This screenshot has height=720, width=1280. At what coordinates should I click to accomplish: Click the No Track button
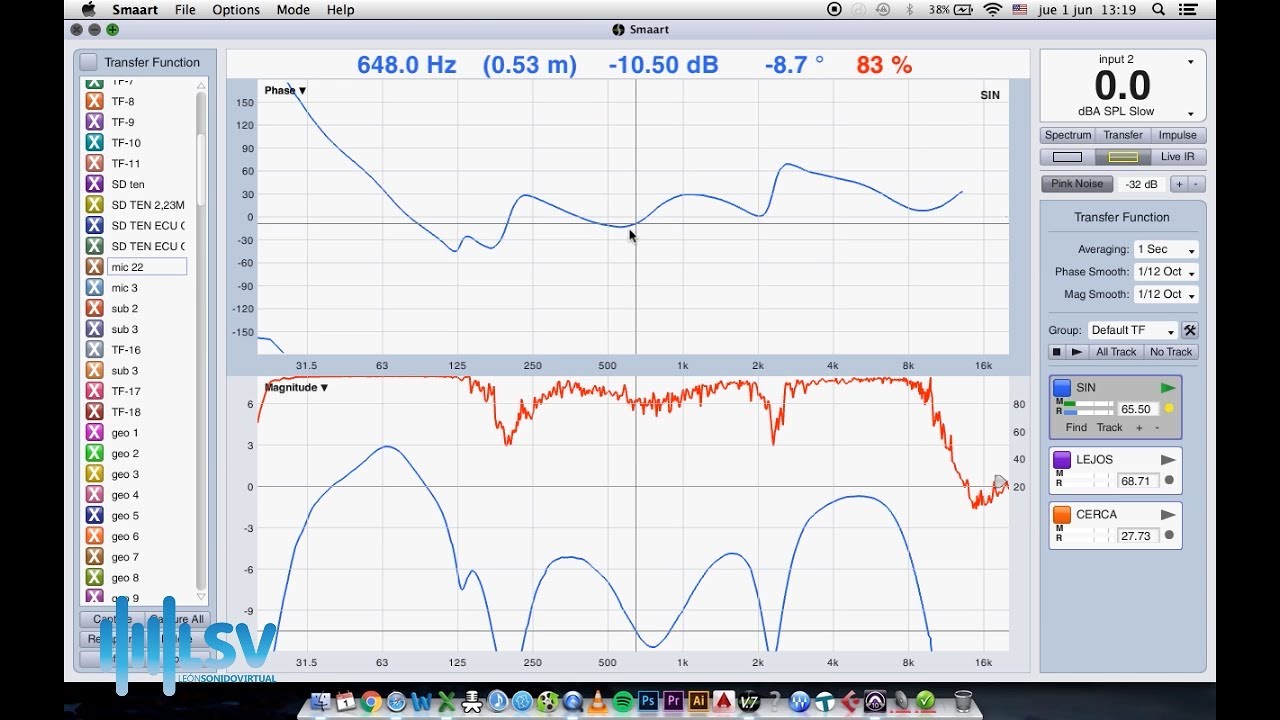click(x=1171, y=352)
